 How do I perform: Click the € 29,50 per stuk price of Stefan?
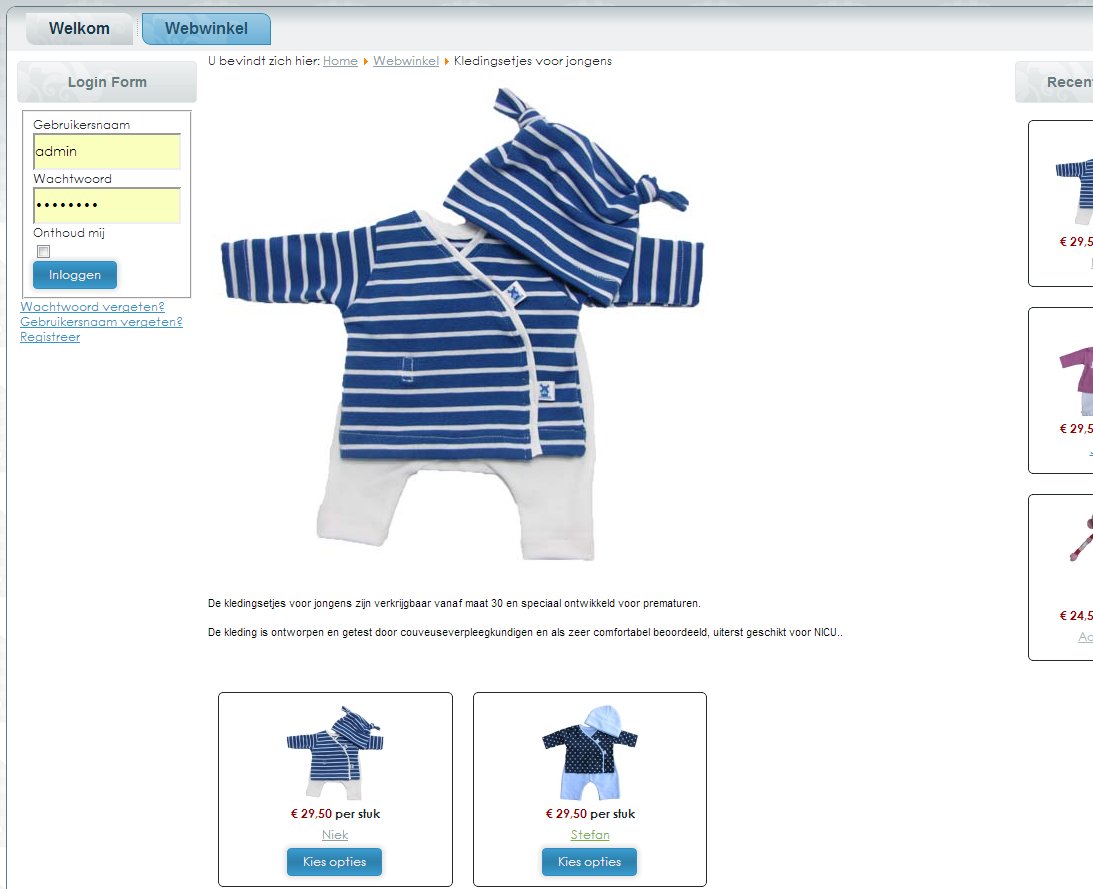coord(590,814)
